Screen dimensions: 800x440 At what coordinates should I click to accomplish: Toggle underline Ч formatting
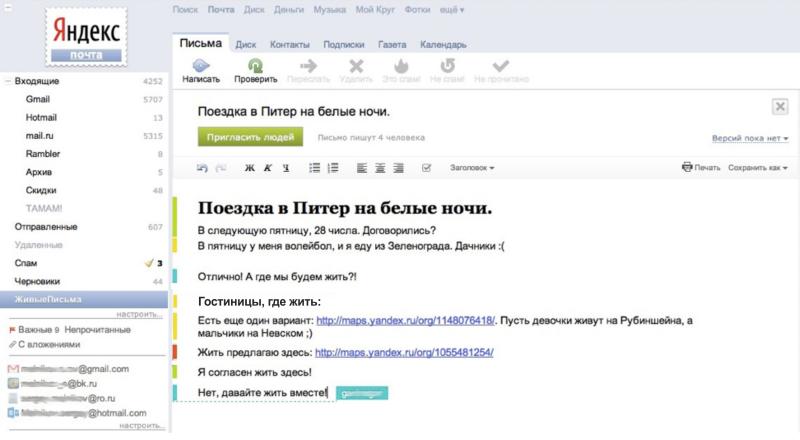pos(286,167)
